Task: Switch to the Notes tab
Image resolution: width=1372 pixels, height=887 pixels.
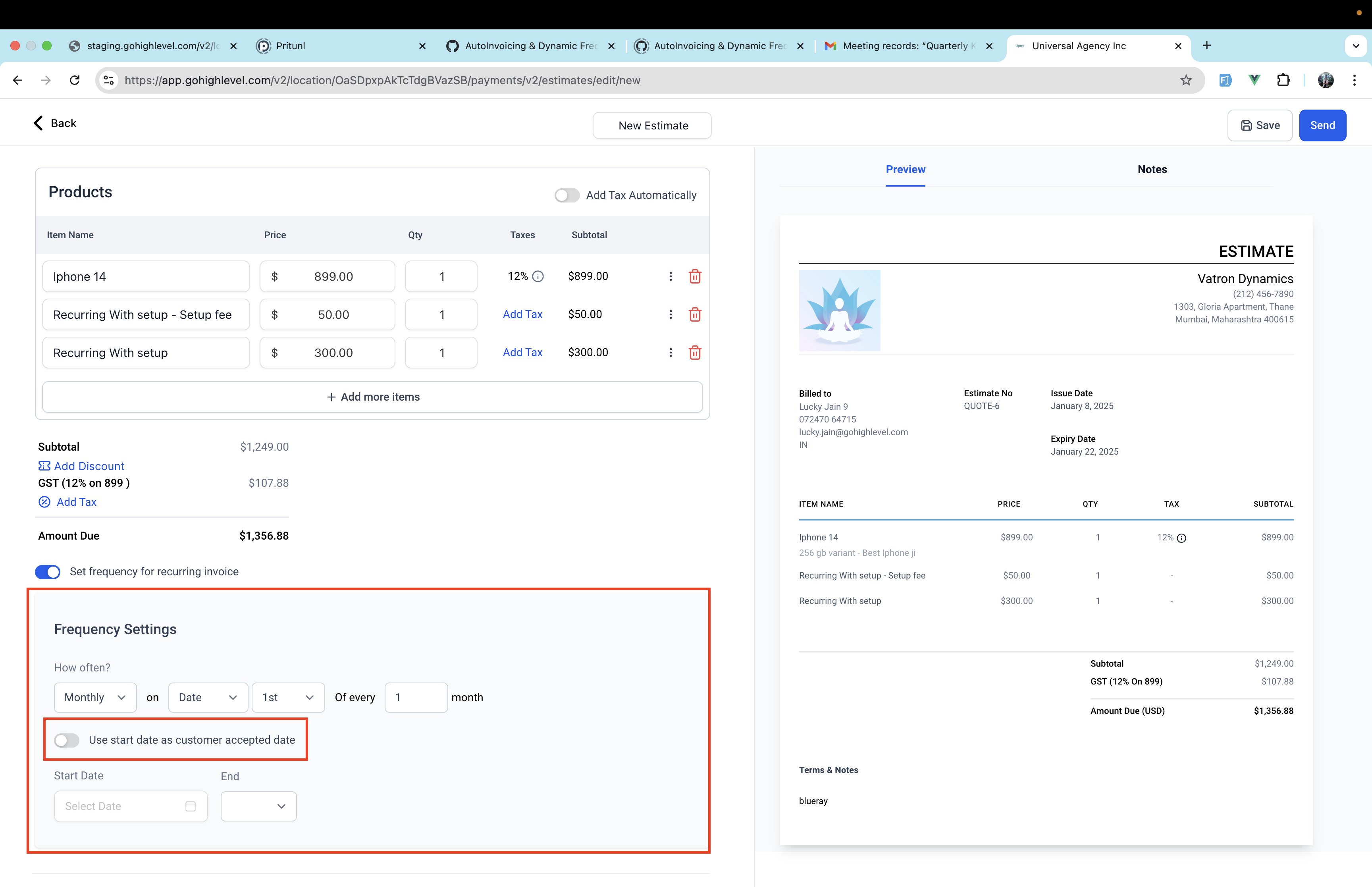Action: coord(1152,169)
